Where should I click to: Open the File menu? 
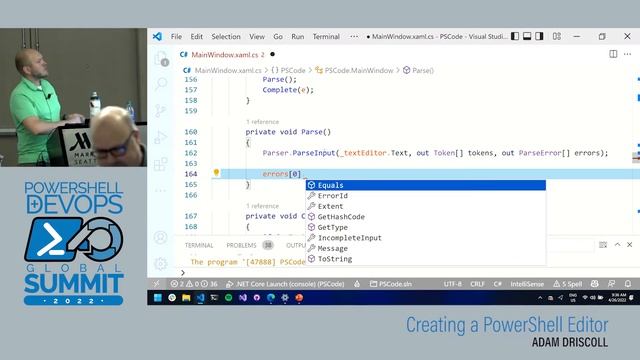tap(176, 36)
